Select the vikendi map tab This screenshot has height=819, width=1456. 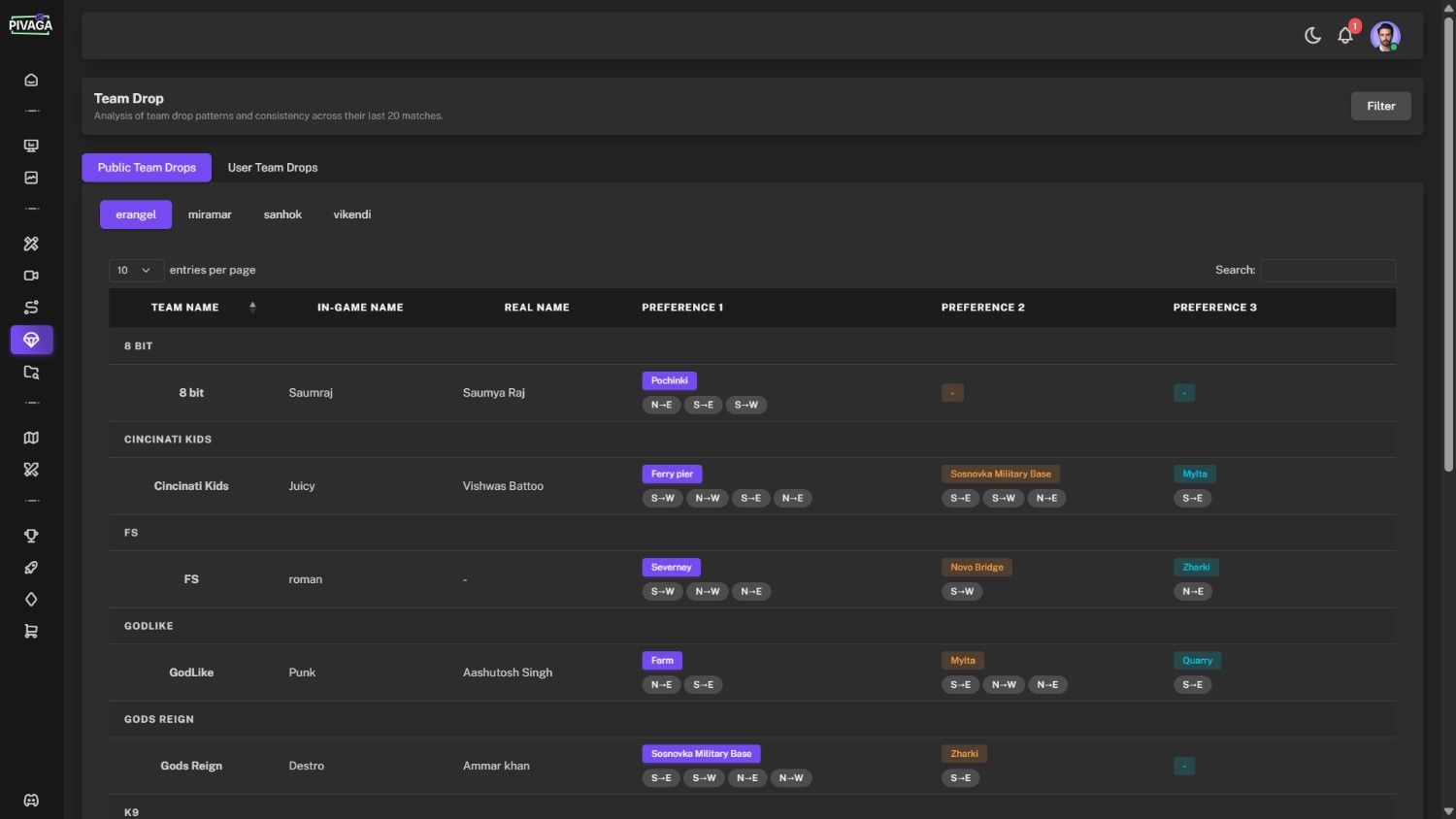[351, 214]
